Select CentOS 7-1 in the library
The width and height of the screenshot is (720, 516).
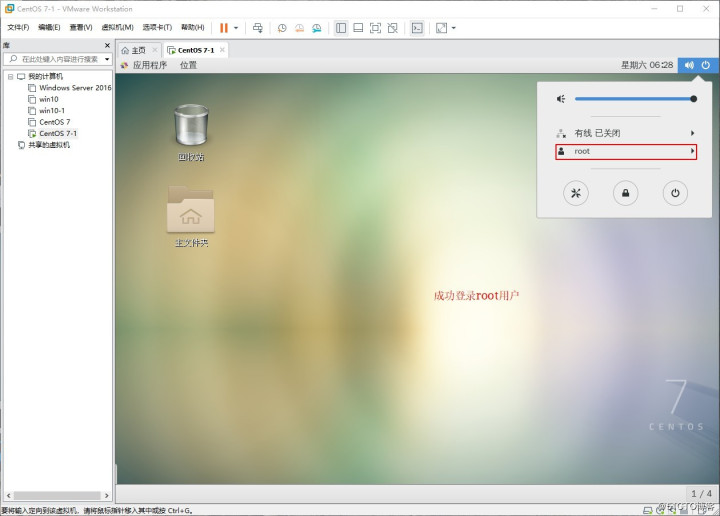[58, 134]
